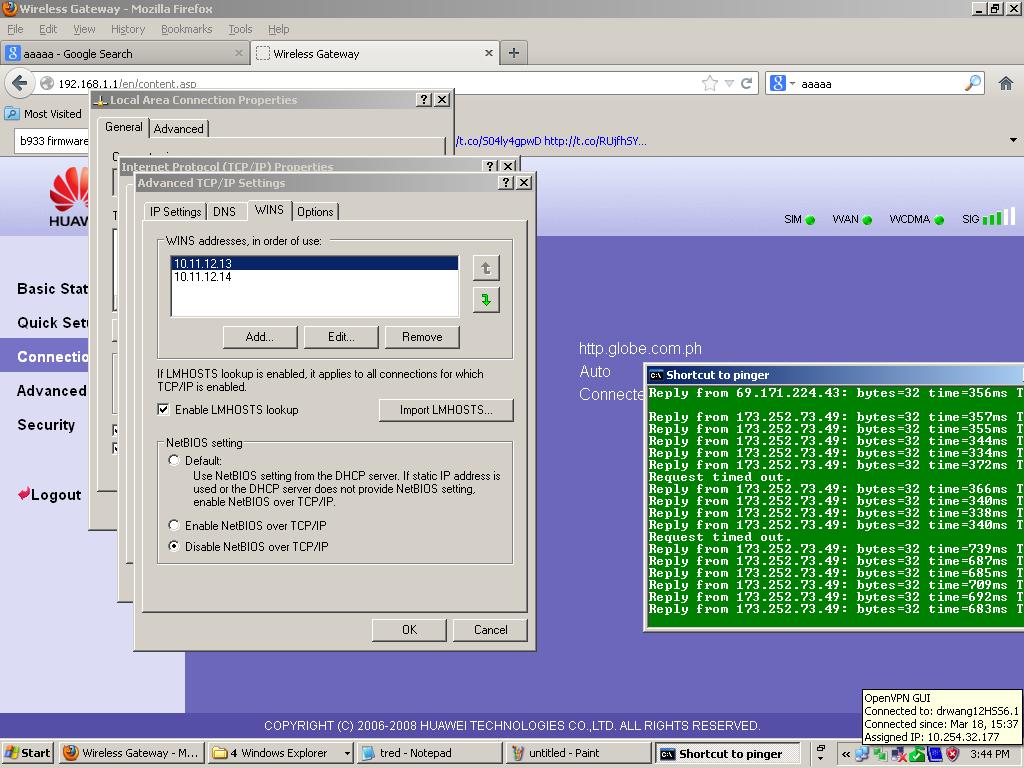Click the Google icon on aaaaa tab
The width and height of the screenshot is (1024, 768).
pyautogui.click(x=12, y=53)
